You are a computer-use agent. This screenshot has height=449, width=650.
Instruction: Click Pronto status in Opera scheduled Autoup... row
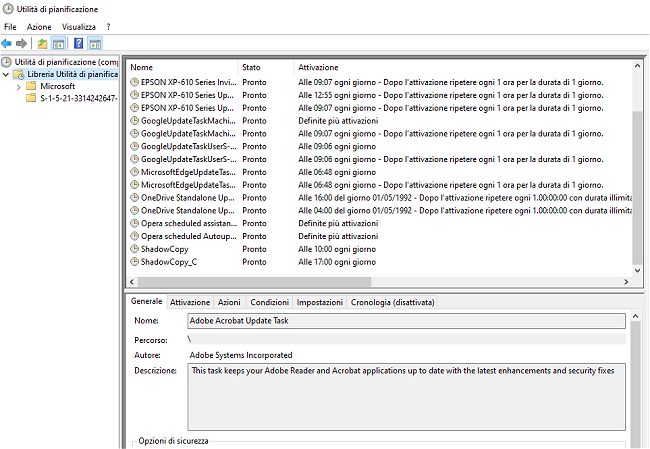(254, 236)
